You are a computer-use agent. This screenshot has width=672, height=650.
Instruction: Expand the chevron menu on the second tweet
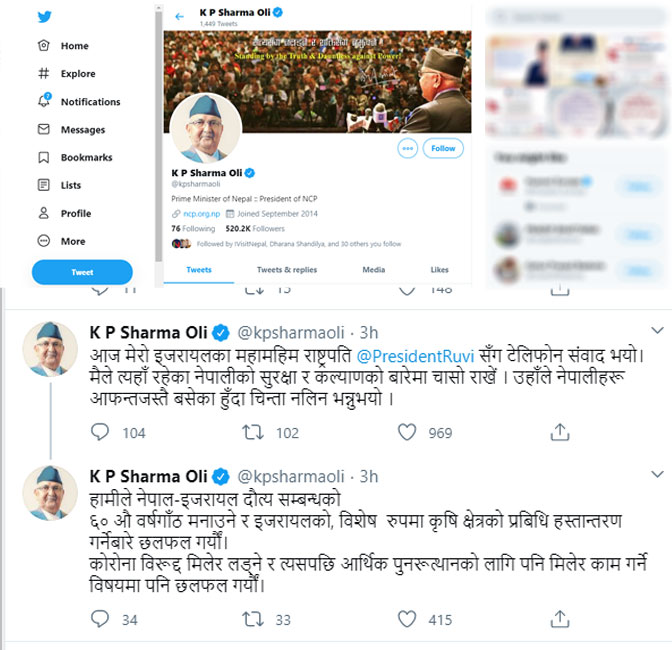tap(657, 474)
